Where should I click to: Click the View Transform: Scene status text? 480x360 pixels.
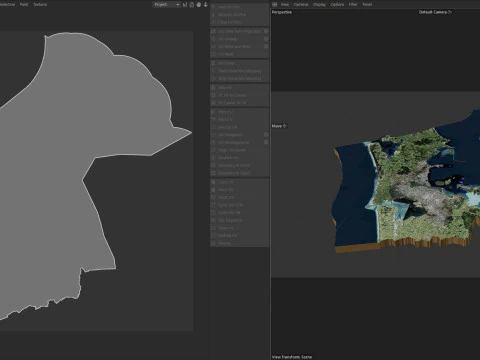pos(292,357)
